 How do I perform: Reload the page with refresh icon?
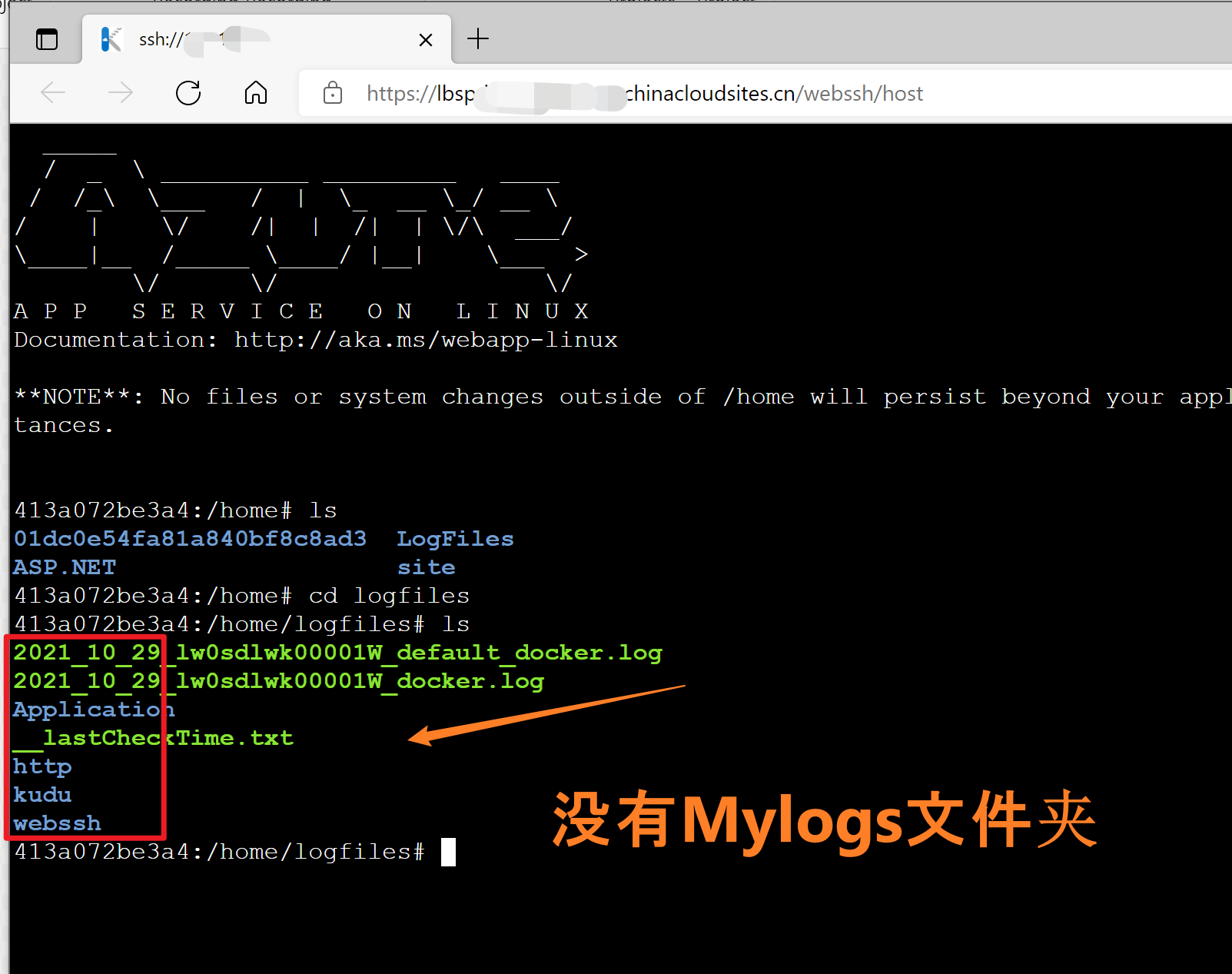[x=188, y=93]
